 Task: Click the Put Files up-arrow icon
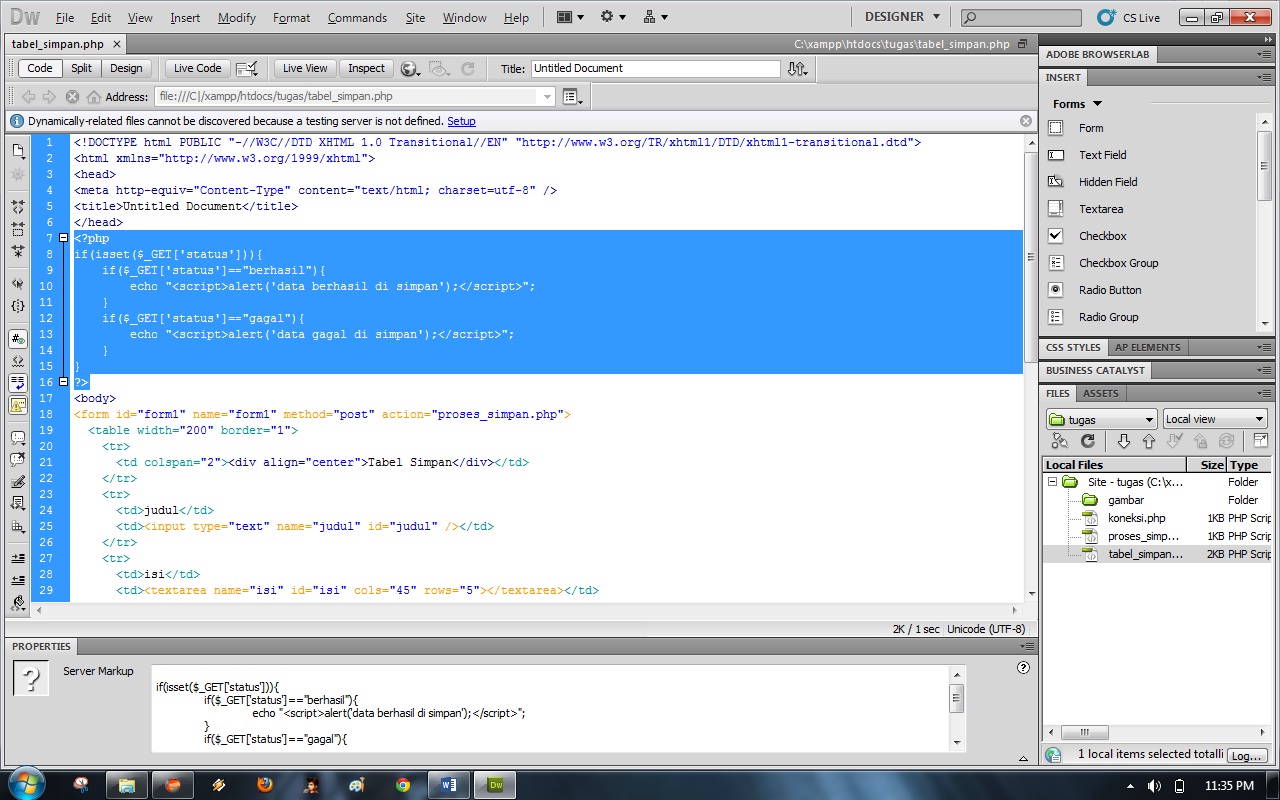click(x=1148, y=441)
